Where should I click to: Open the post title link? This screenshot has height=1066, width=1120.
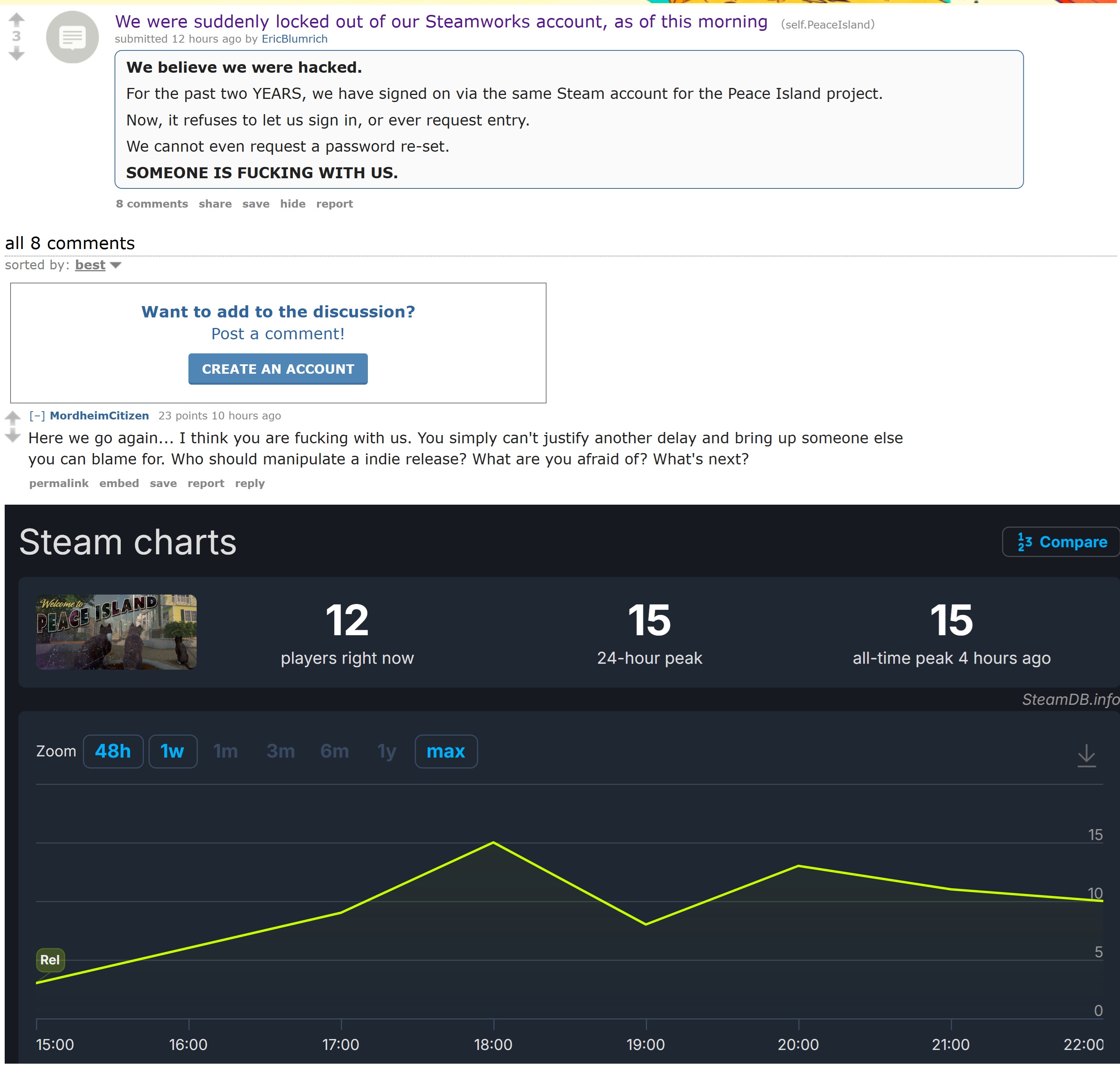pyautogui.click(x=441, y=21)
